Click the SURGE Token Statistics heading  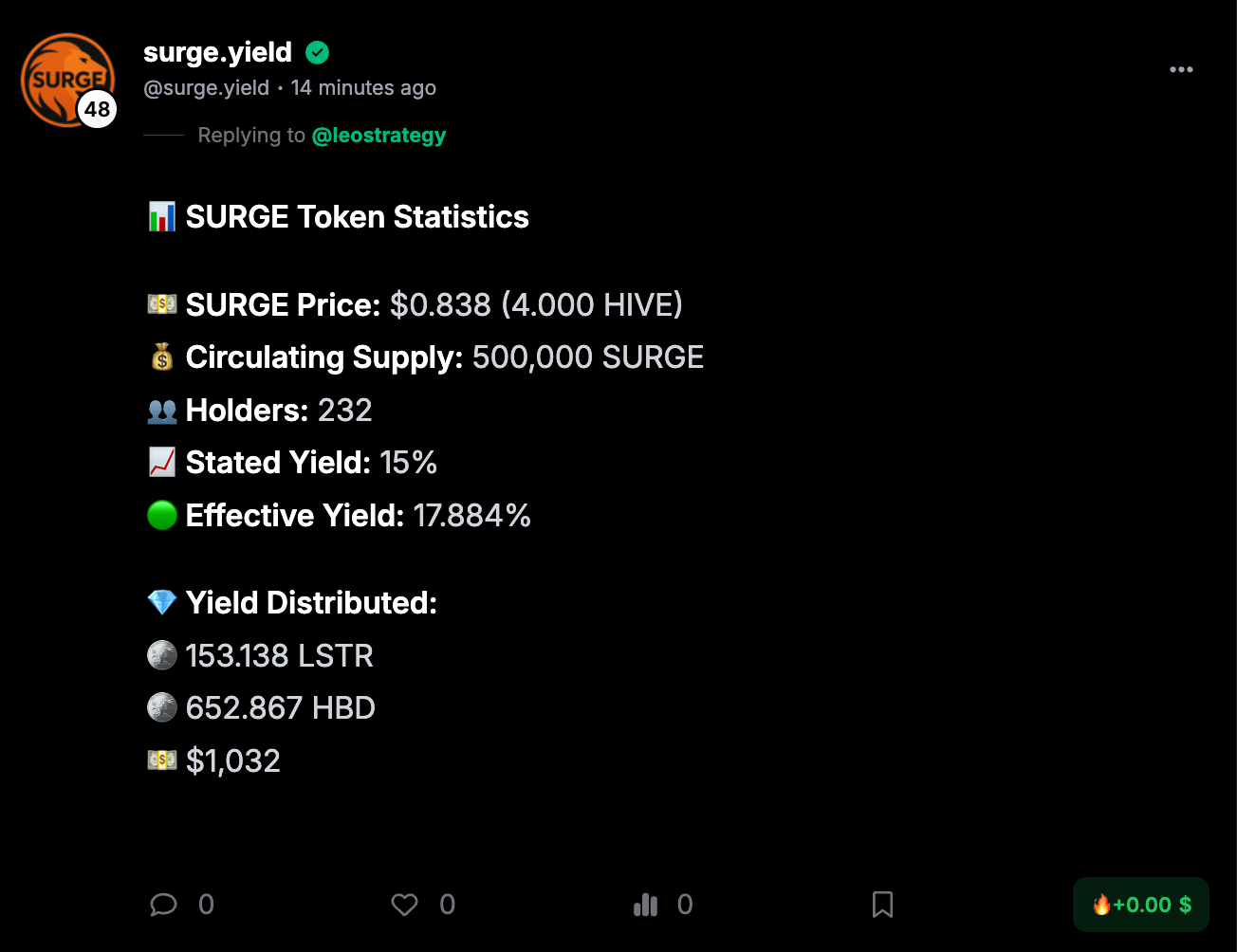click(x=357, y=217)
